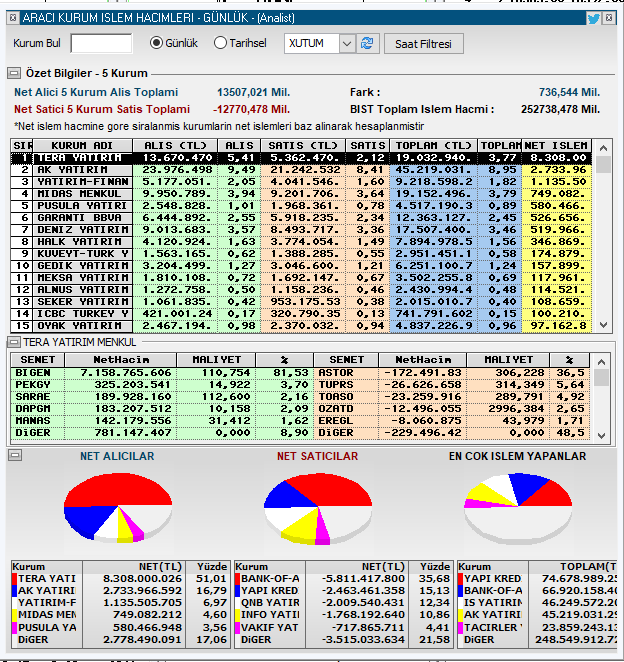Select the ICBC TURKEY row
The image size is (624, 662).
click(301, 314)
